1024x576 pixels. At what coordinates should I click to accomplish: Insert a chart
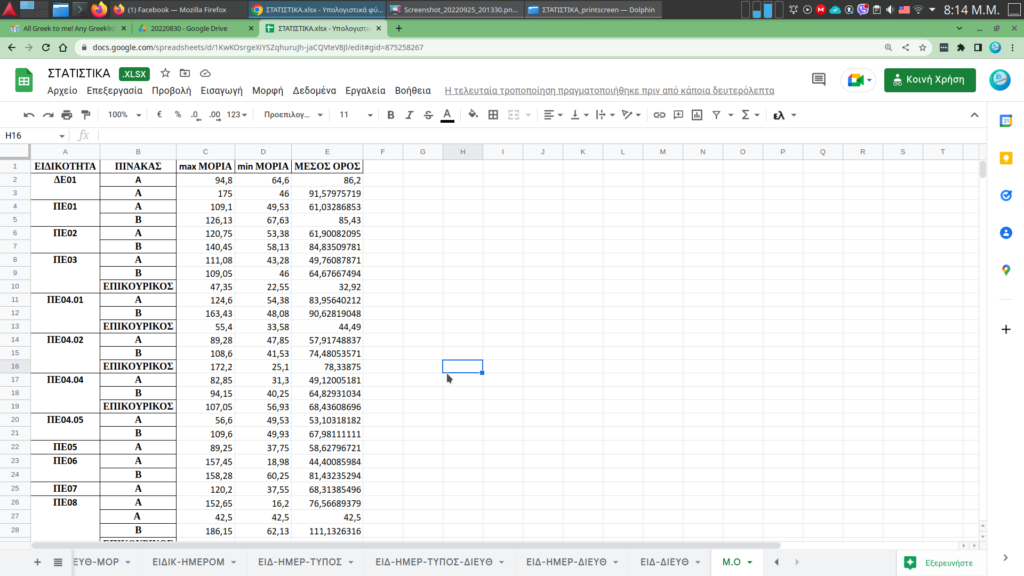pos(697,115)
